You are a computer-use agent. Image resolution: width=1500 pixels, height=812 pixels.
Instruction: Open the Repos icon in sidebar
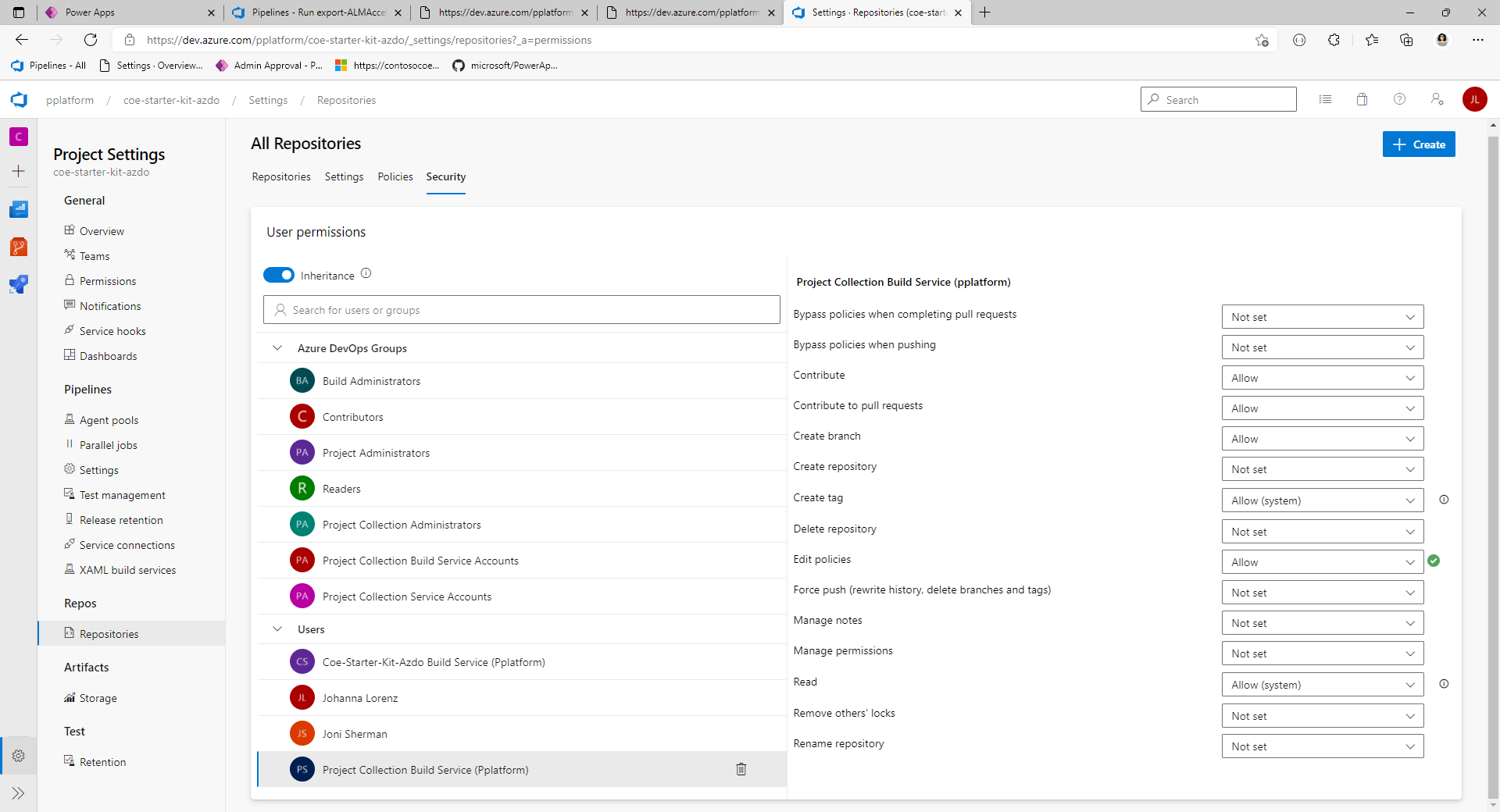(x=19, y=247)
